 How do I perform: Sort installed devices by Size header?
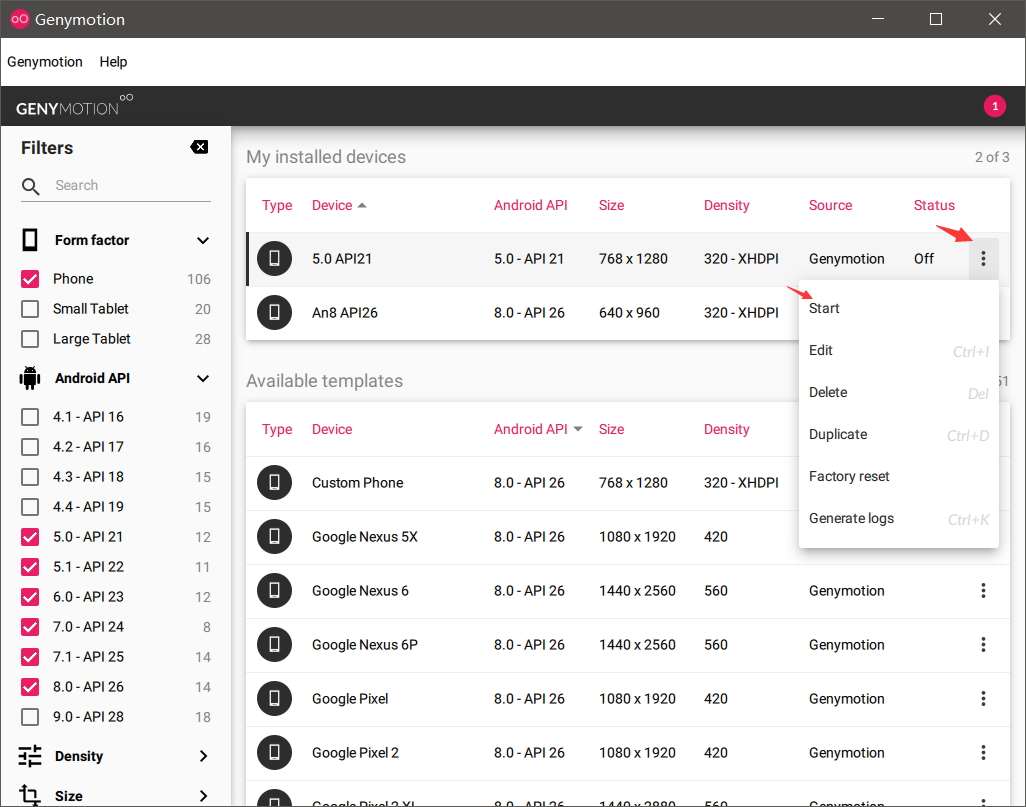tap(611, 206)
